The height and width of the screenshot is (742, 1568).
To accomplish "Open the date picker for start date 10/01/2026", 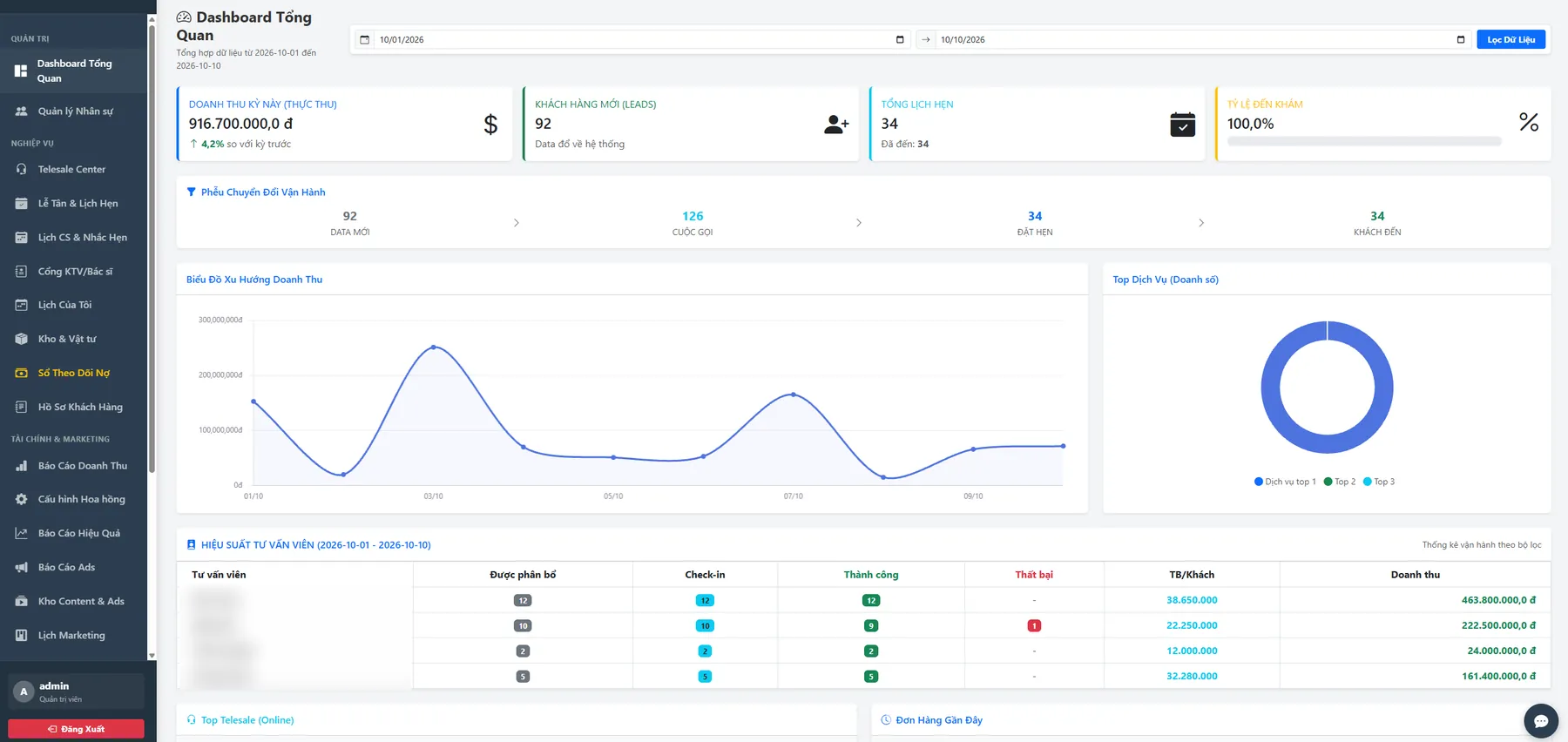I will 900,39.
